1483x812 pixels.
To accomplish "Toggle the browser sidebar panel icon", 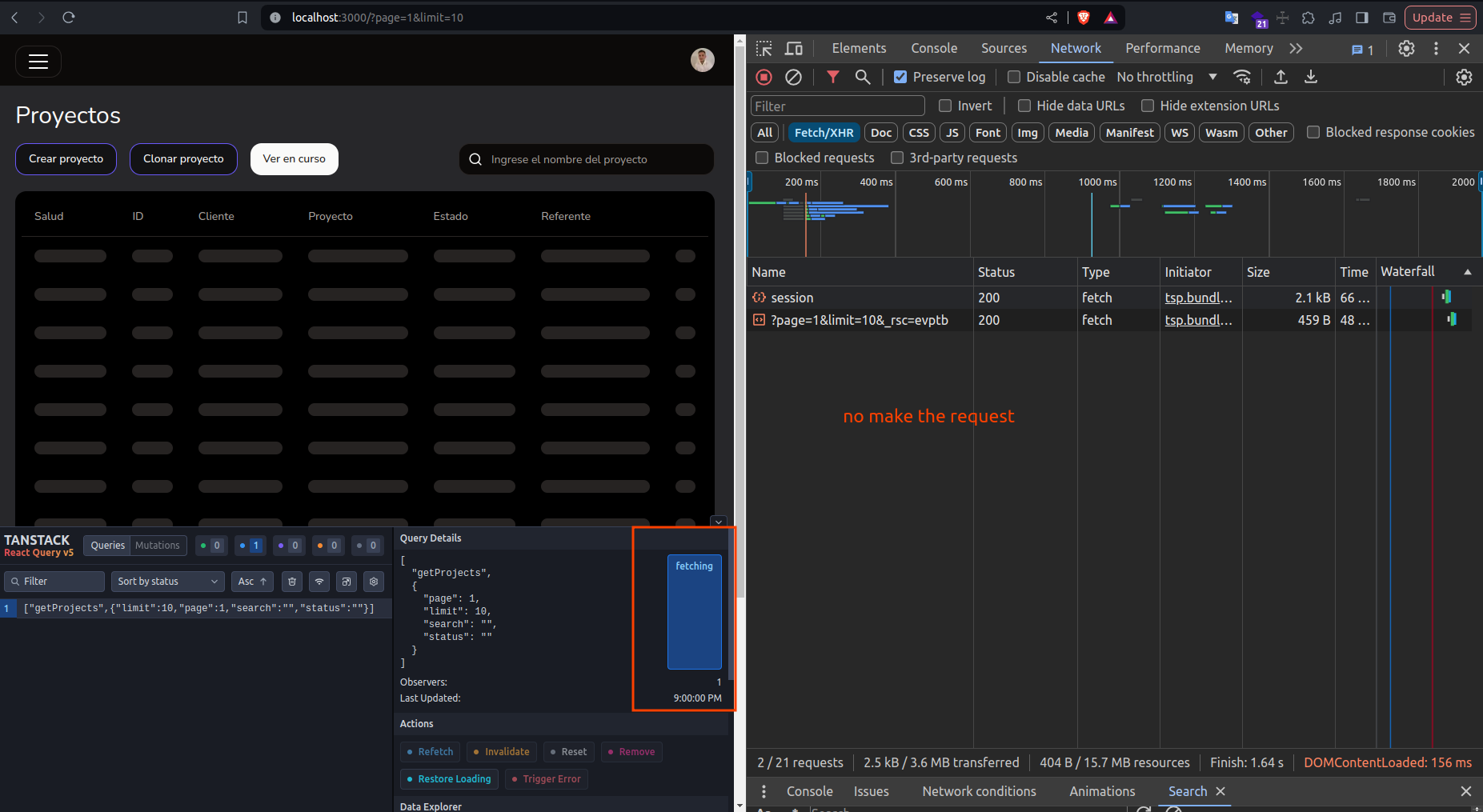I will pos(1362,18).
